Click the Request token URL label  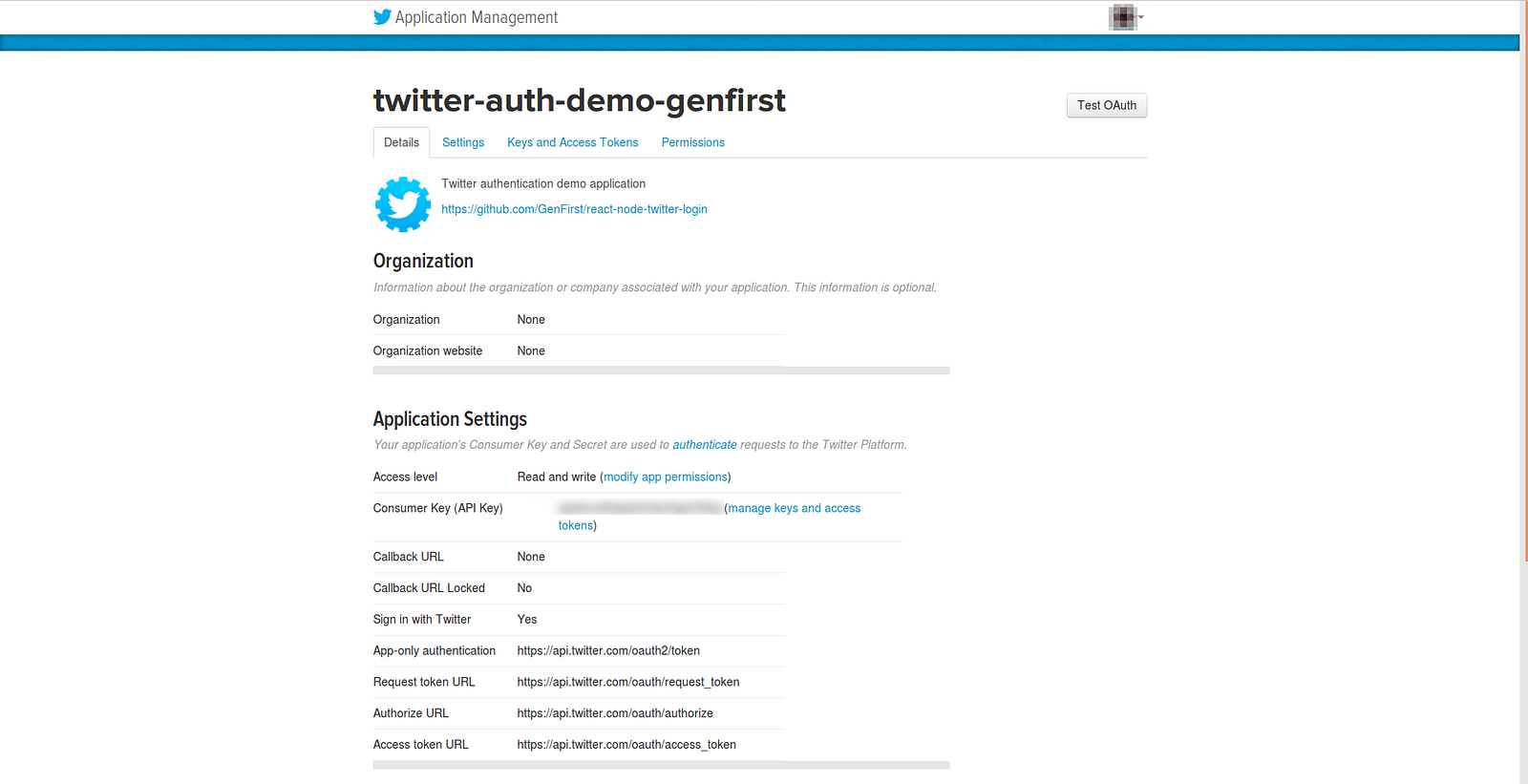tap(424, 682)
